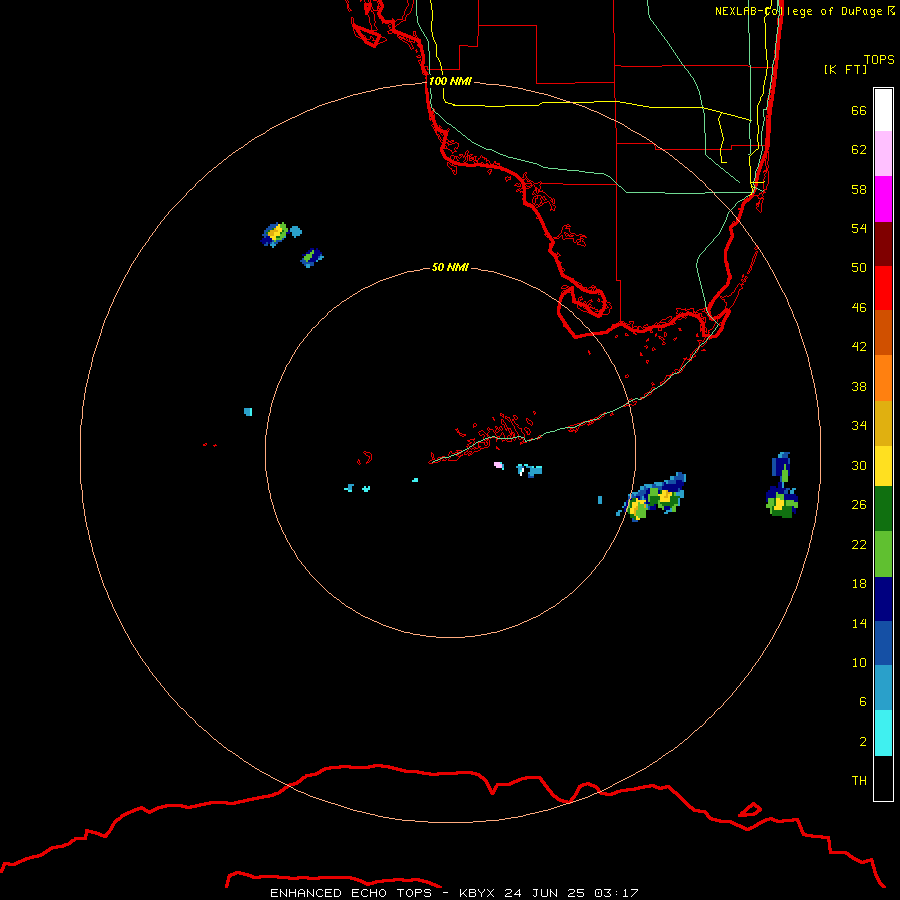The height and width of the screenshot is (900, 900).
Task: Click the gold legend swatch
Action: (883, 423)
